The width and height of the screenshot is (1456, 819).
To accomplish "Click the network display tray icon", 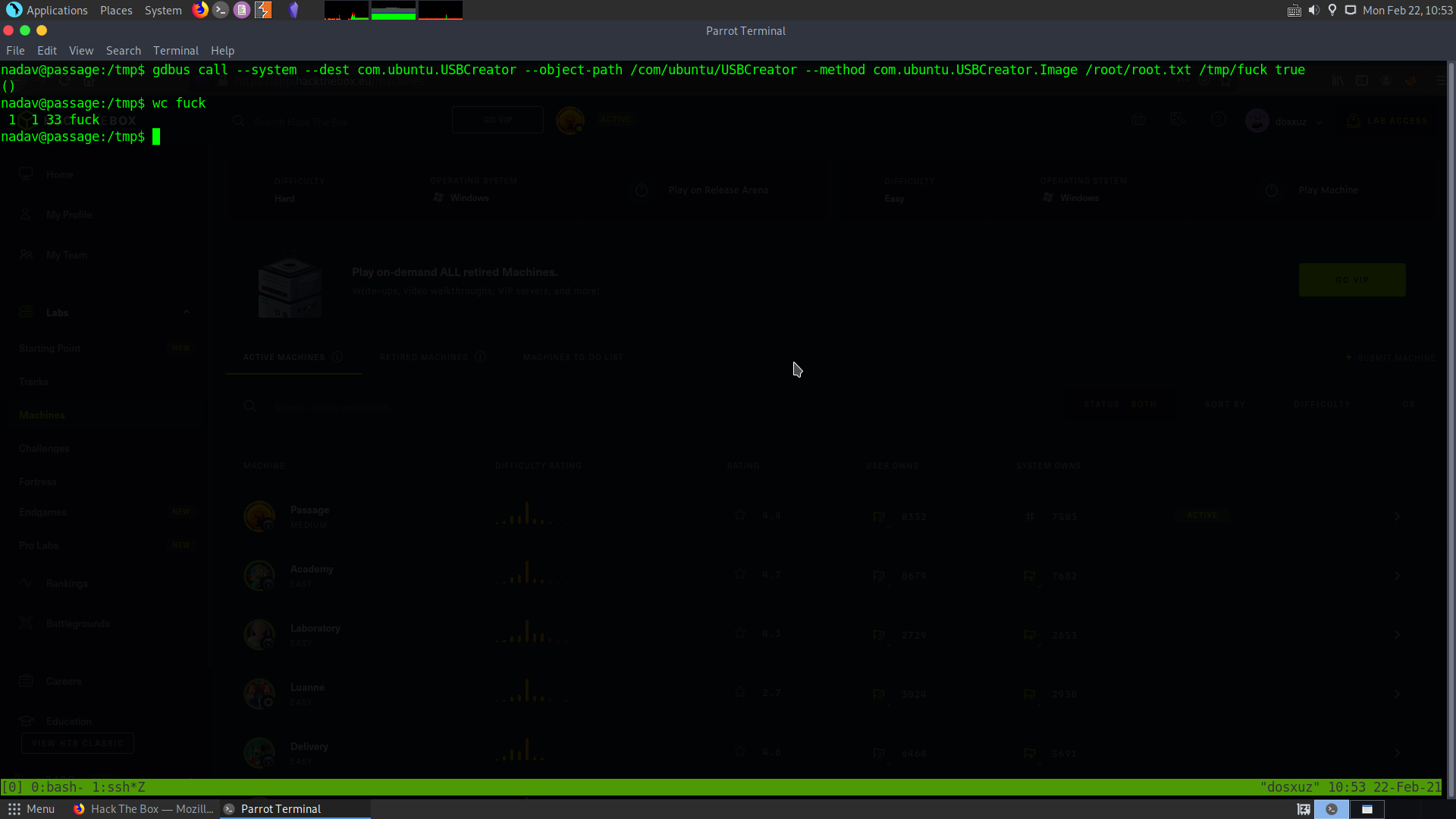I will 1351,10.
